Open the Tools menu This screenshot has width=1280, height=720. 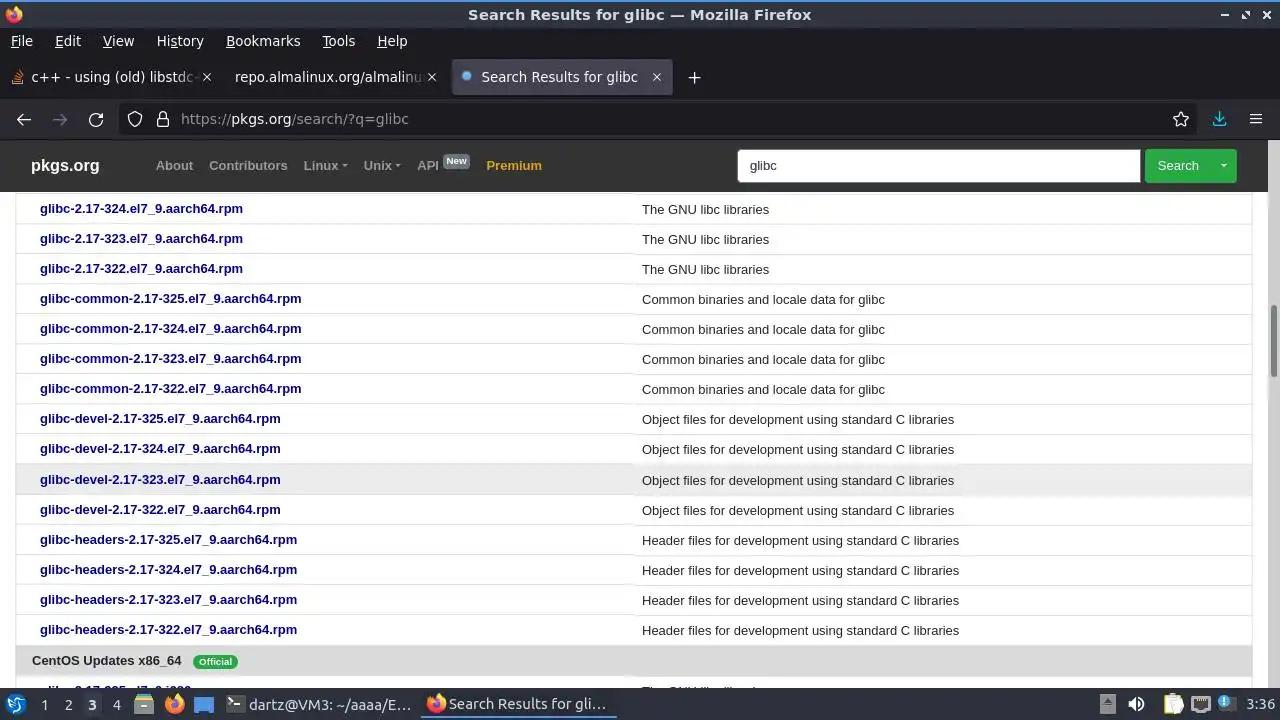(x=338, y=41)
